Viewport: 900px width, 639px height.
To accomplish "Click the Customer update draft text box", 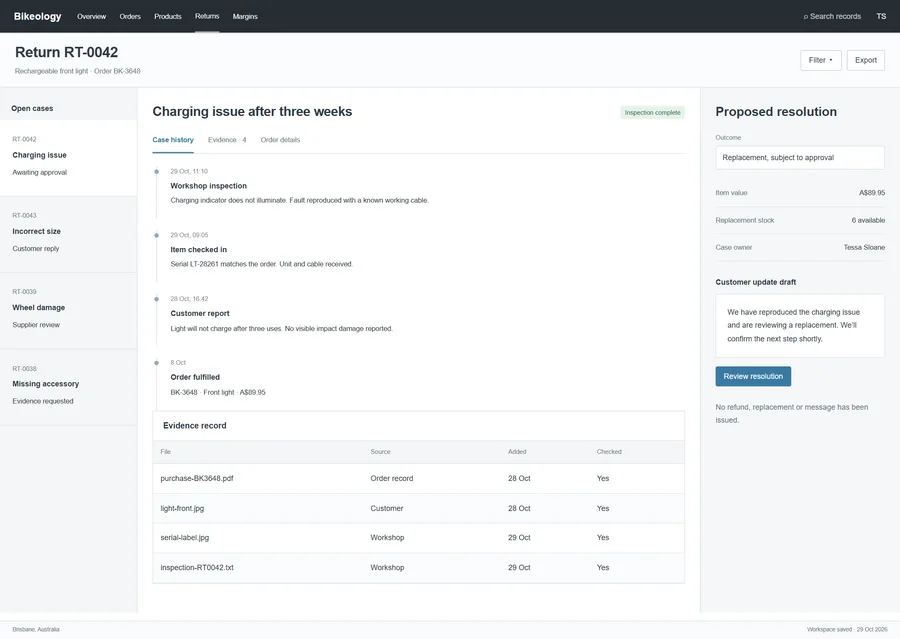I will tap(800, 326).
